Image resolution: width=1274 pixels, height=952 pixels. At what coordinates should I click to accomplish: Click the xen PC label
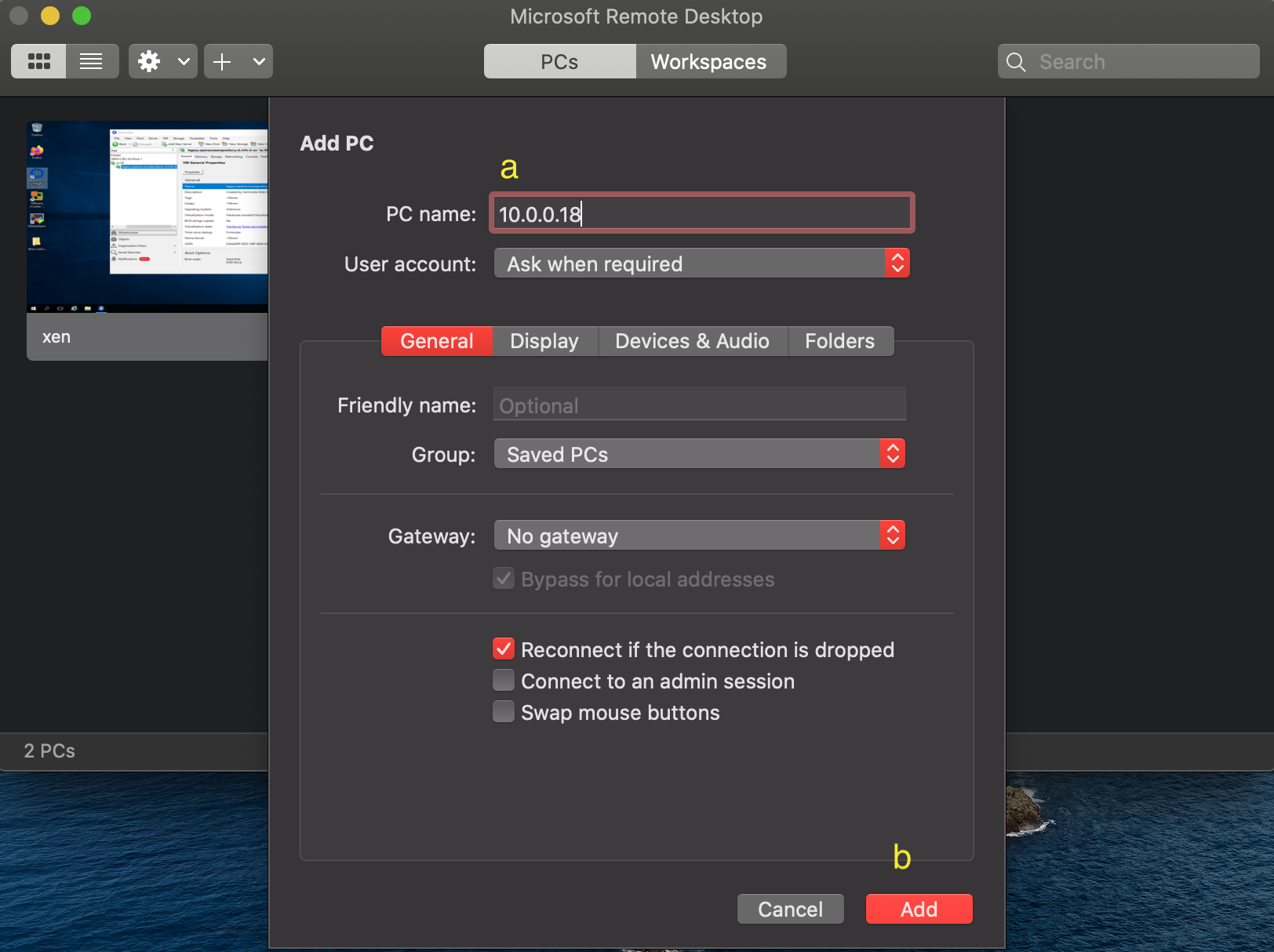[x=56, y=337]
